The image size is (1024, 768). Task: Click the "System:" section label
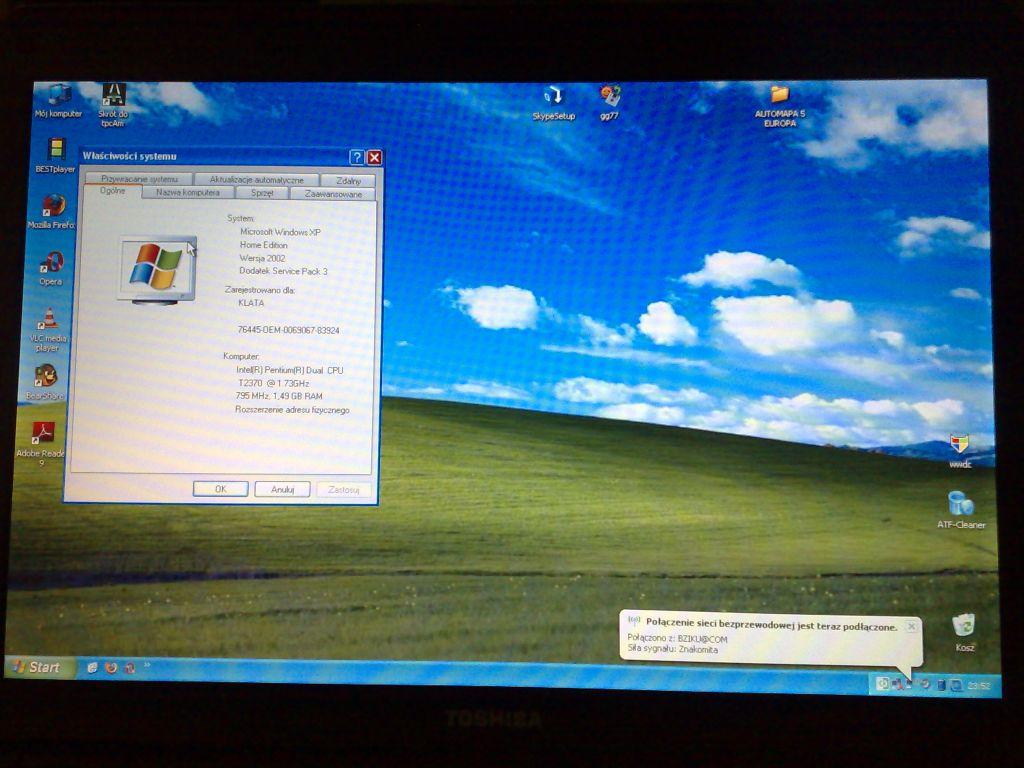(241, 218)
